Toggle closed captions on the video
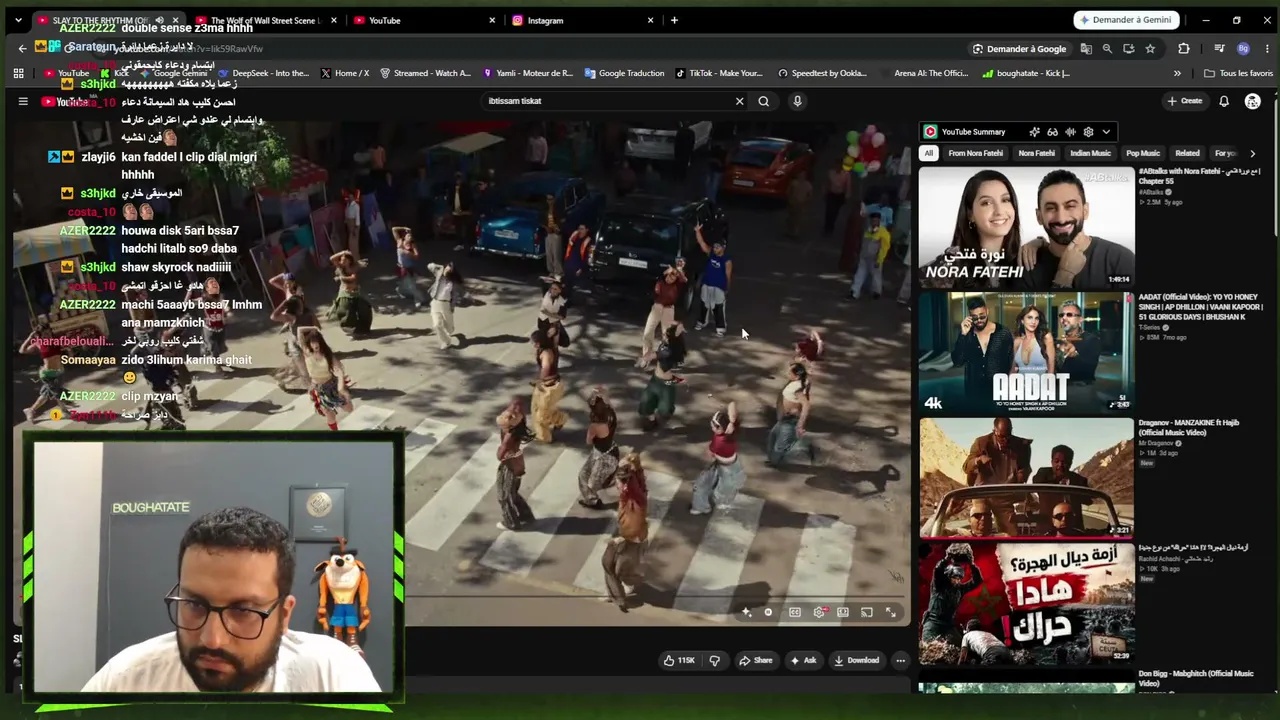 (795, 612)
